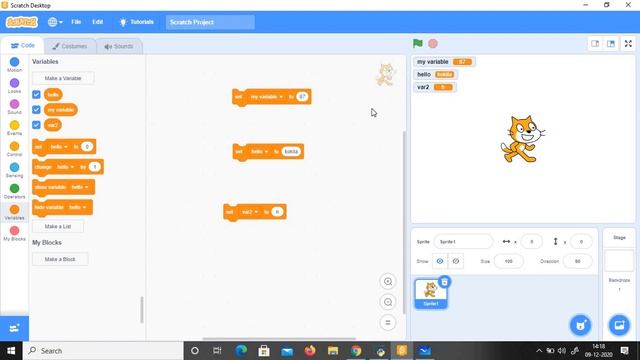Delete Sprite1 using trash icon
This screenshot has height=360, width=640.
pos(444,282)
